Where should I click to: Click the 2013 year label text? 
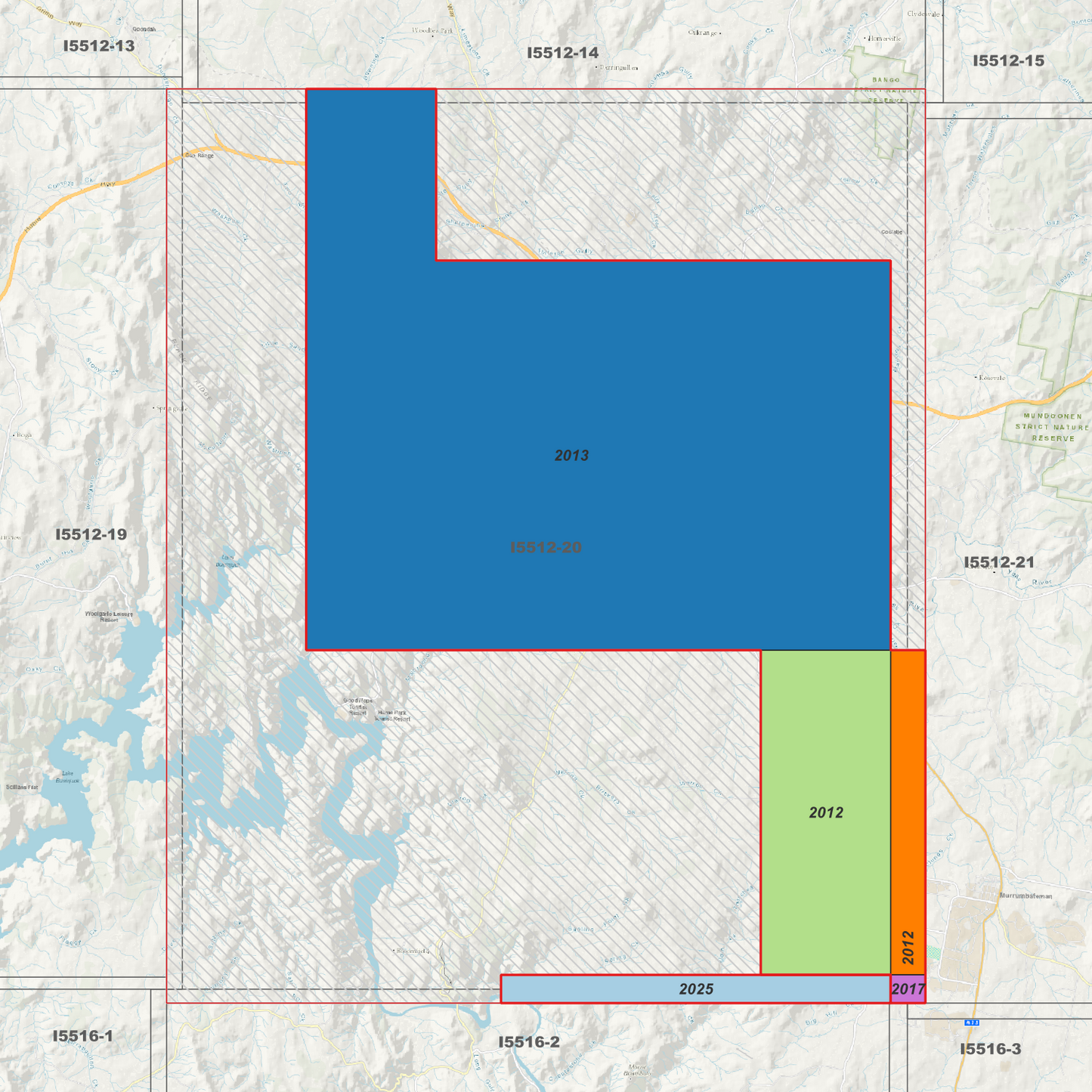click(x=571, y=456)
